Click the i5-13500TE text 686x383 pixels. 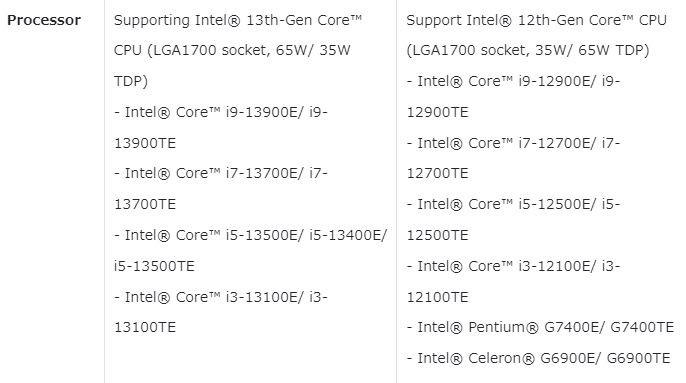[x=154, y=266]
